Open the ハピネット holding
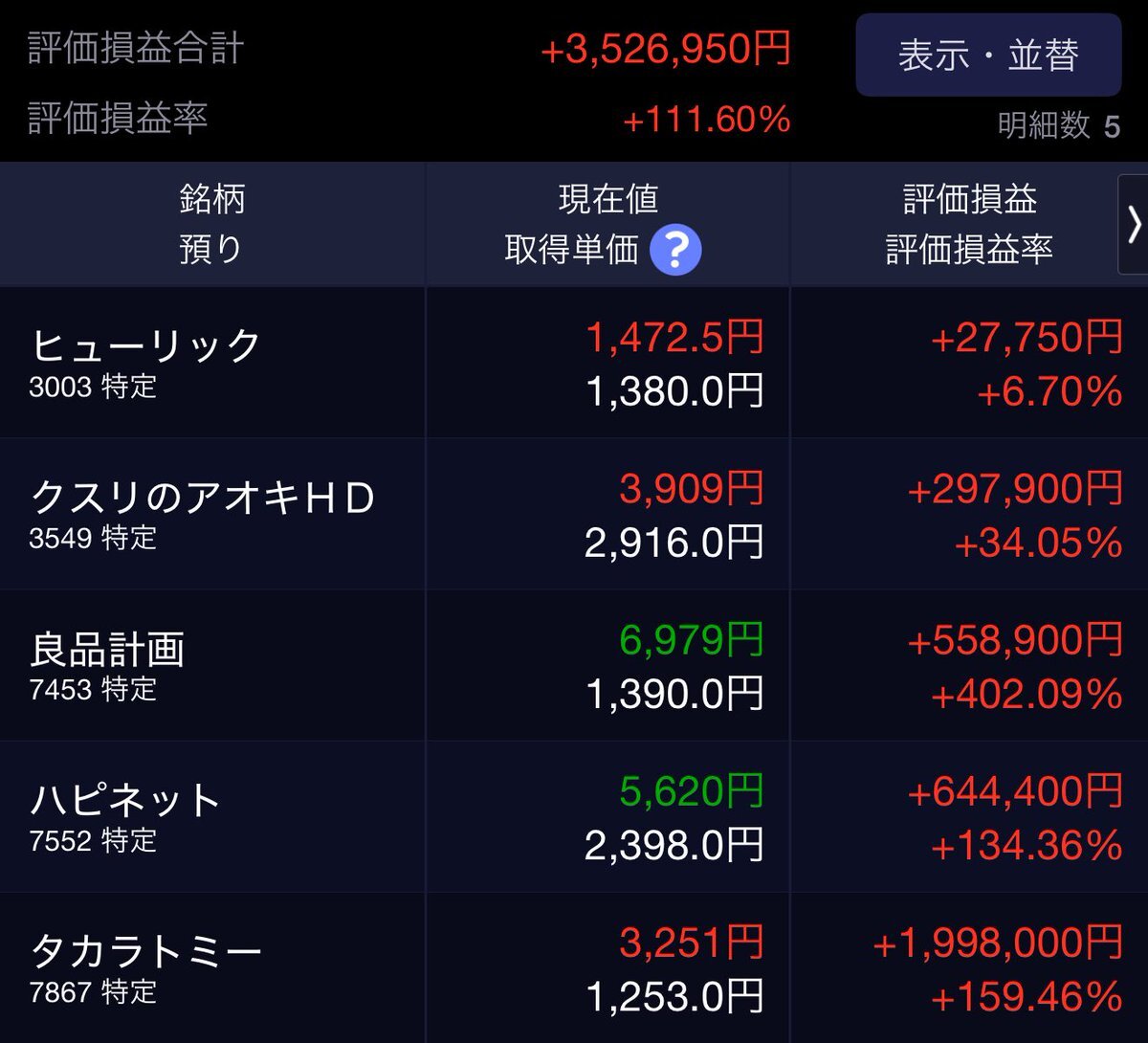Image resolution: width=1148 pixels, height=1043 pixels. point(574,816)
